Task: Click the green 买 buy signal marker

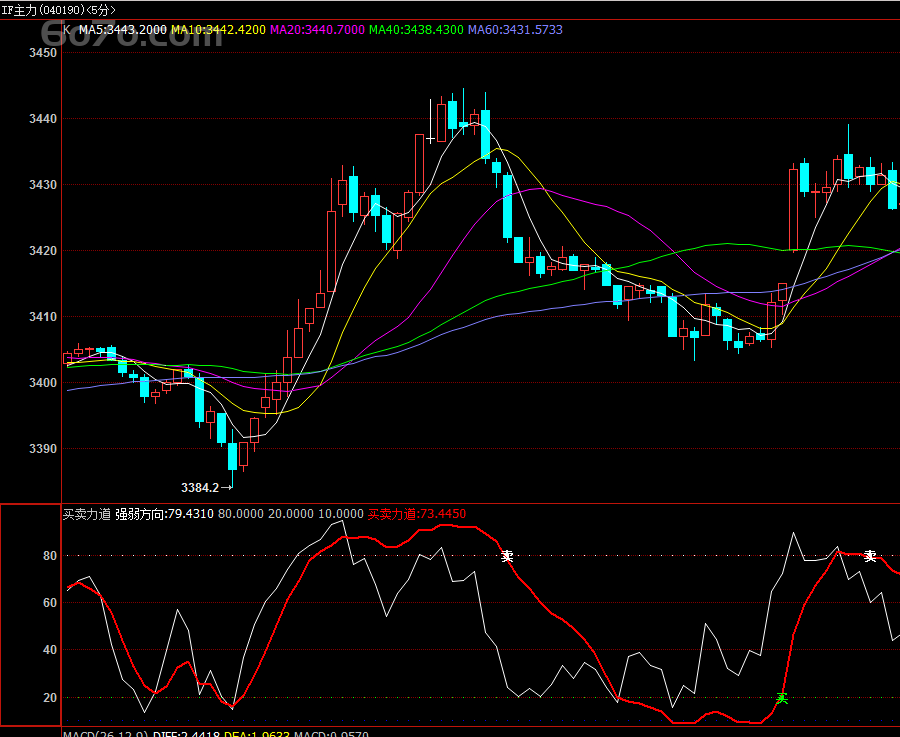Action: (x=782, y=698)
